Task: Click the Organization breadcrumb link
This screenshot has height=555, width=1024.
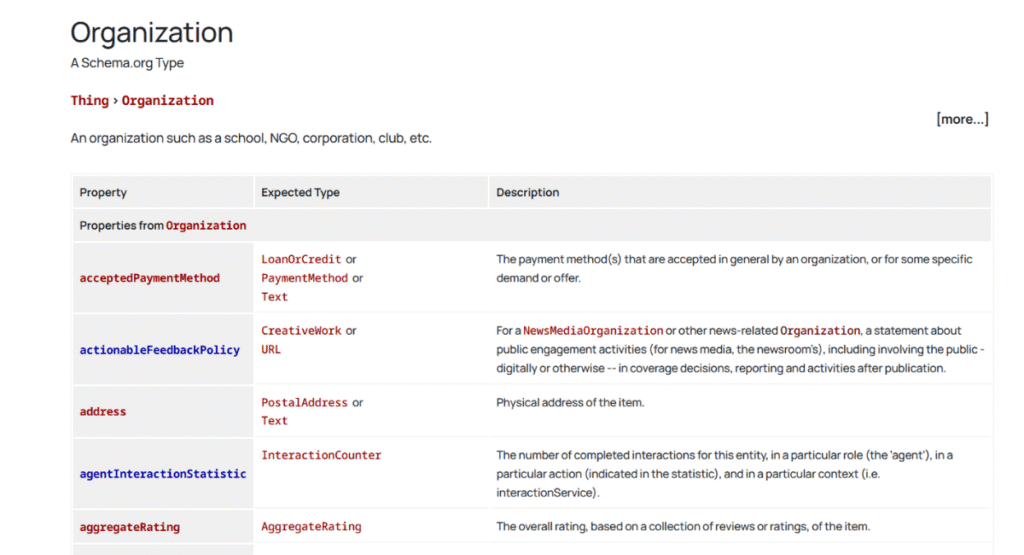Action: pyautogui.click(x=167, y=100)
